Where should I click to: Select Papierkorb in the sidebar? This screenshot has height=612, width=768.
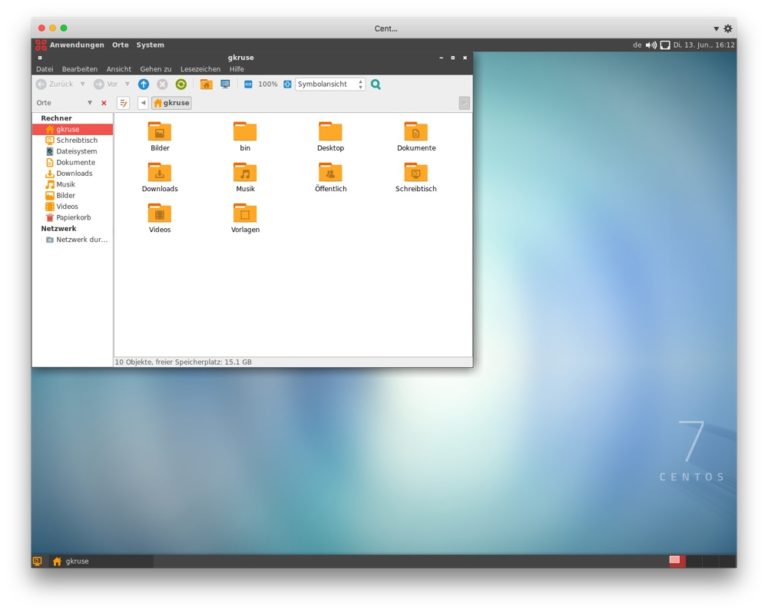point(73,217)
